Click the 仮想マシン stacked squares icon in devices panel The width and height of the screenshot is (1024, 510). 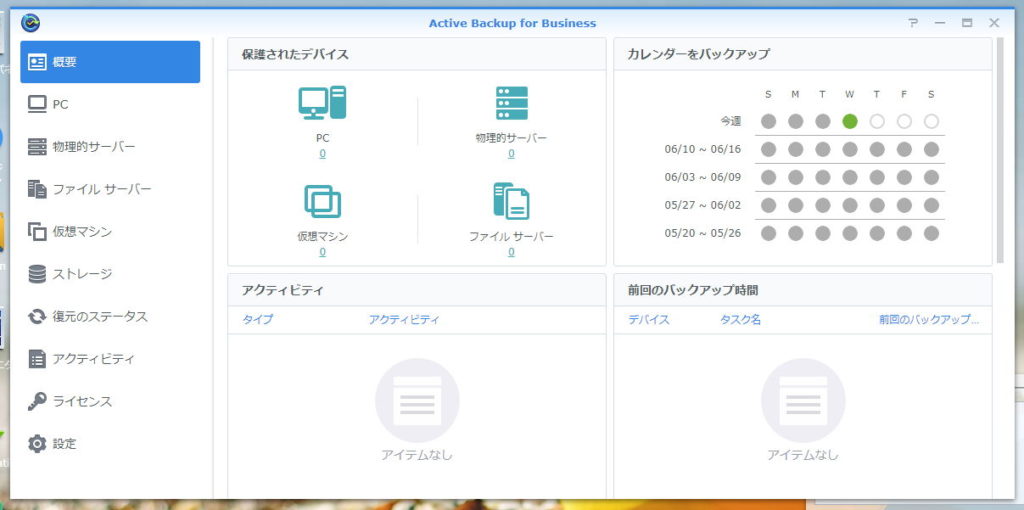point(323,202)
